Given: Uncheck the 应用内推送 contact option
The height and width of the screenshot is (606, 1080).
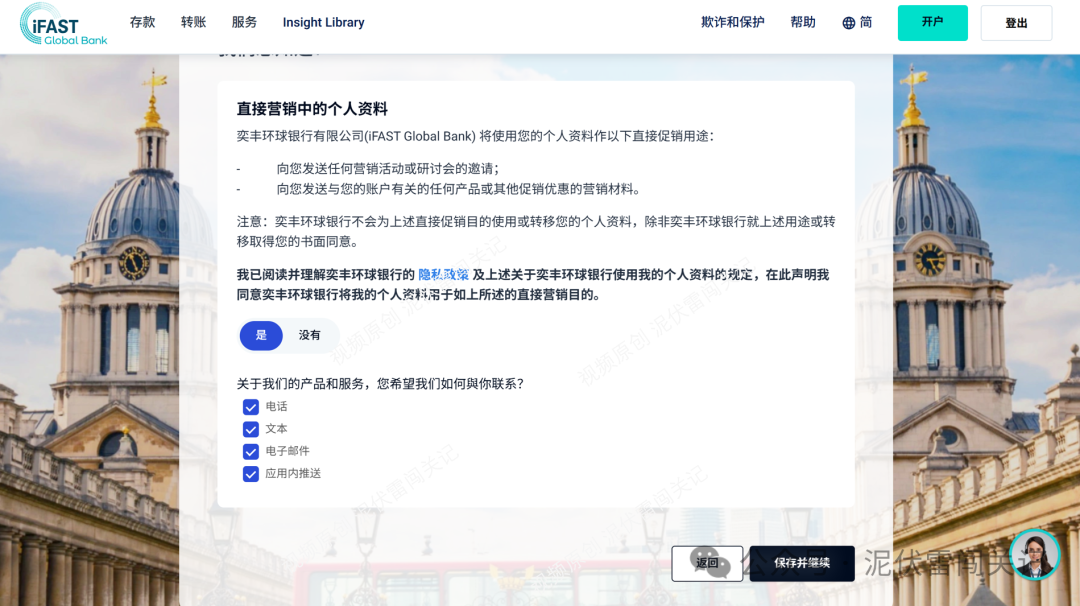Looking at the screenshot, I should 251,473.
